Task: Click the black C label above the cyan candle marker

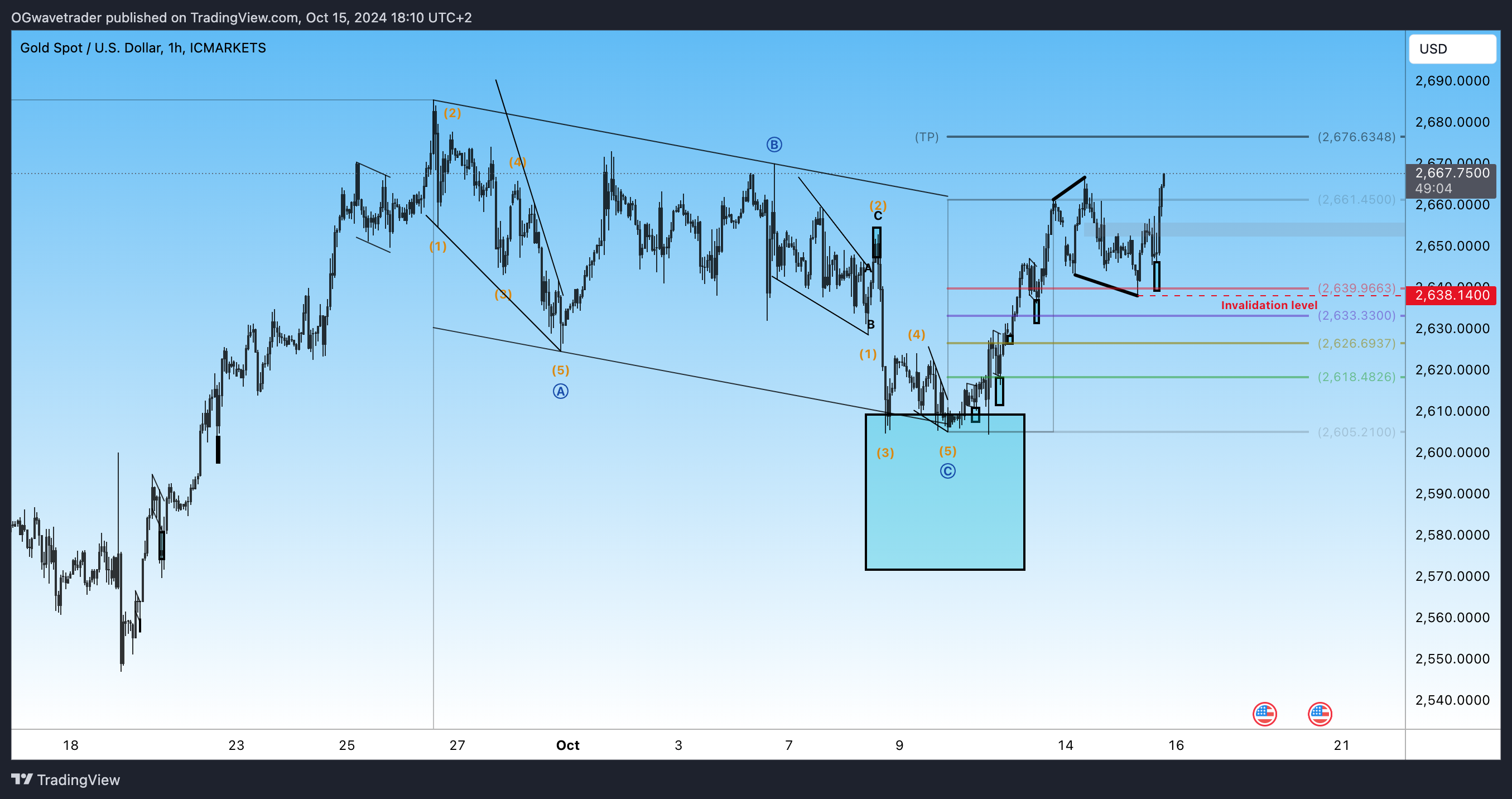Action: coord(878,216)
